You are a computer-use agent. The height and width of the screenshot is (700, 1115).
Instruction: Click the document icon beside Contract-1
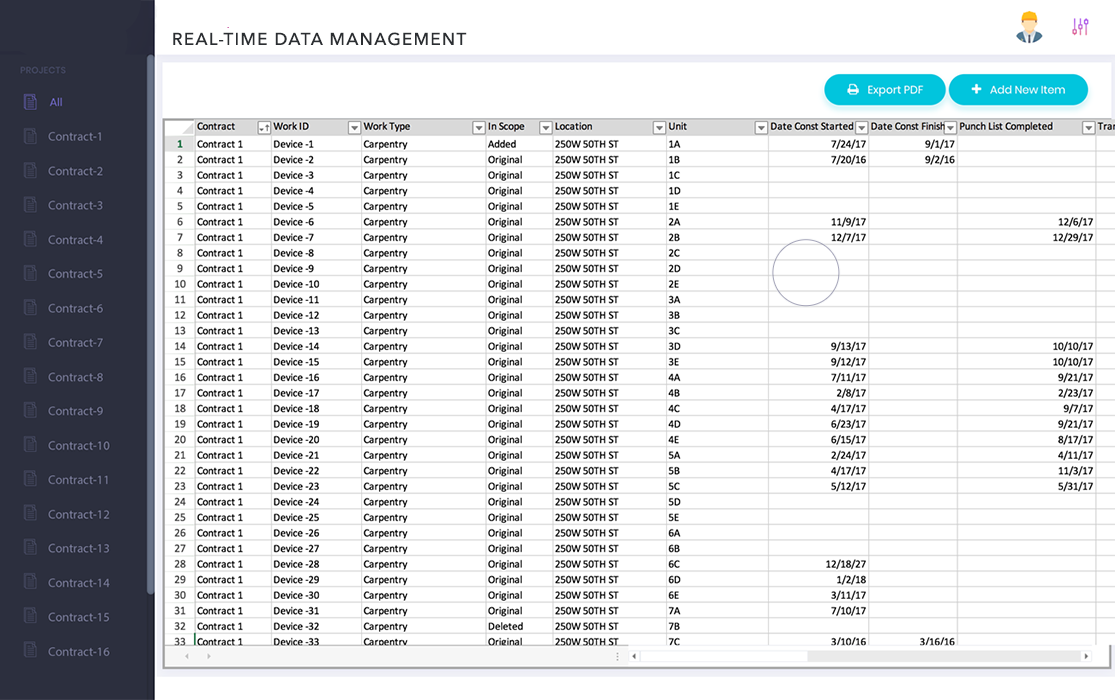tap(30, 136)
